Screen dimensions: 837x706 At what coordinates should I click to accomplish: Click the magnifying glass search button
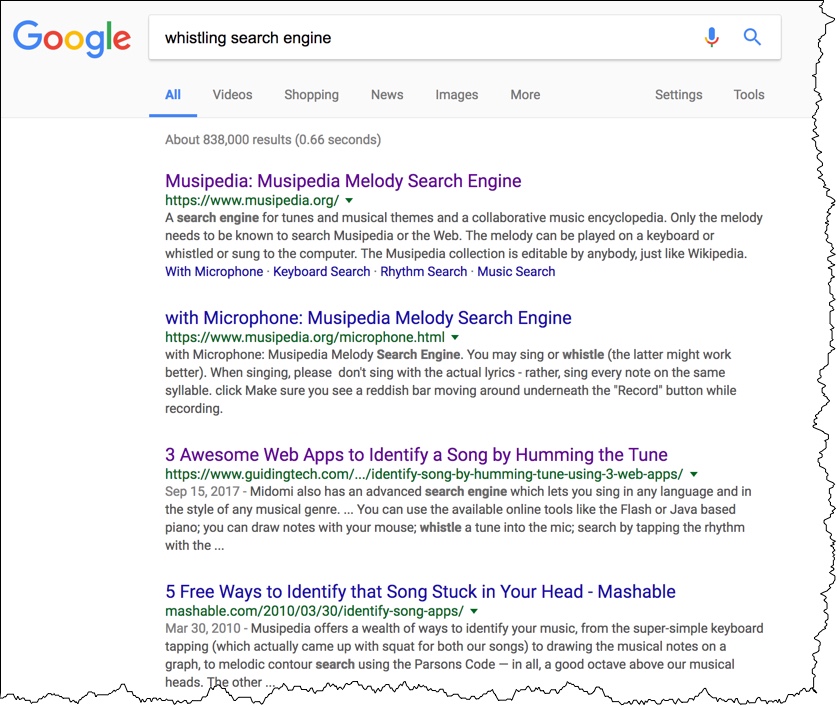[752, 38]
